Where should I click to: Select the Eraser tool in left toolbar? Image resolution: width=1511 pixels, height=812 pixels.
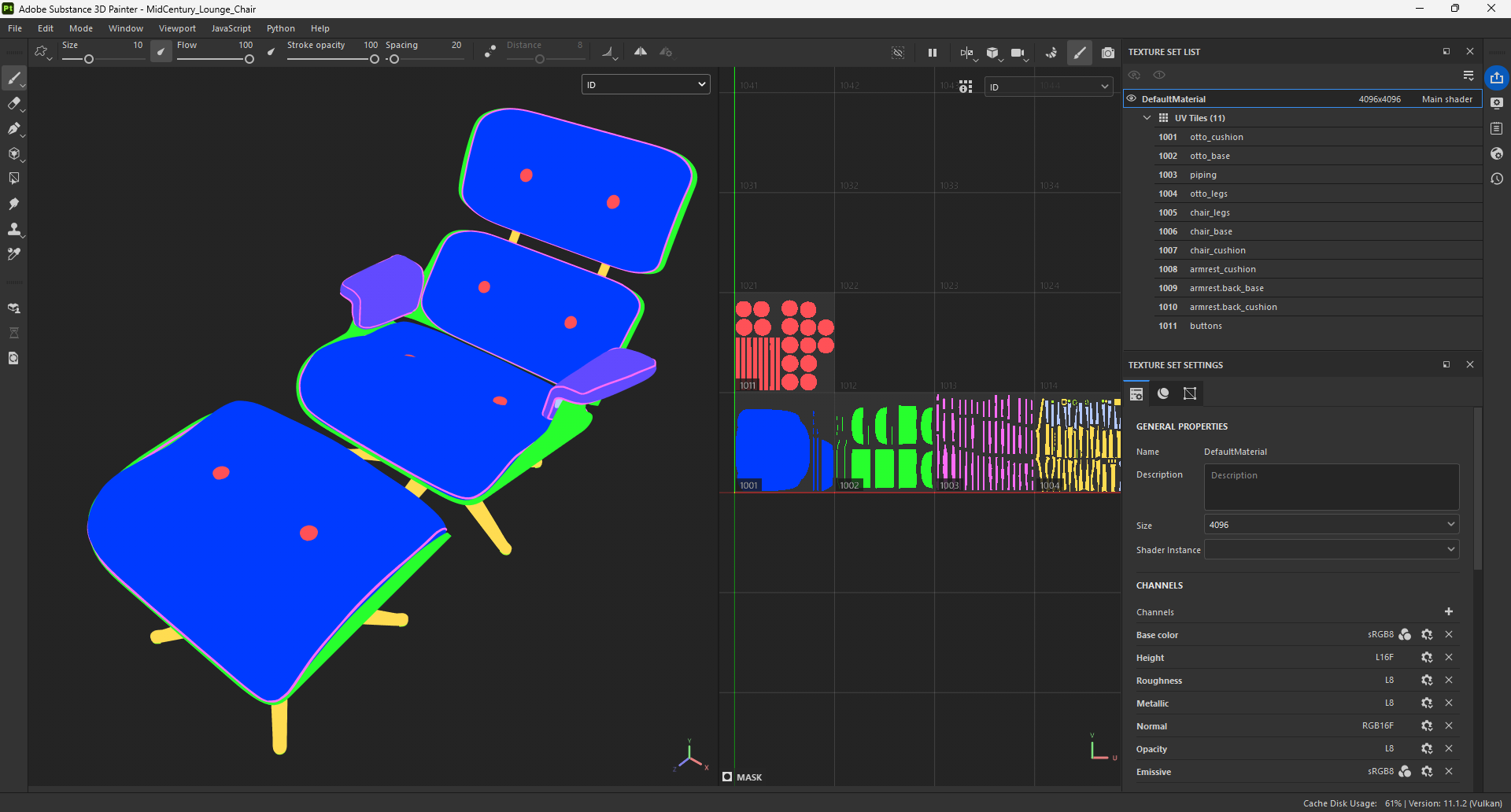pyautogui.click(x=14, y=103)
